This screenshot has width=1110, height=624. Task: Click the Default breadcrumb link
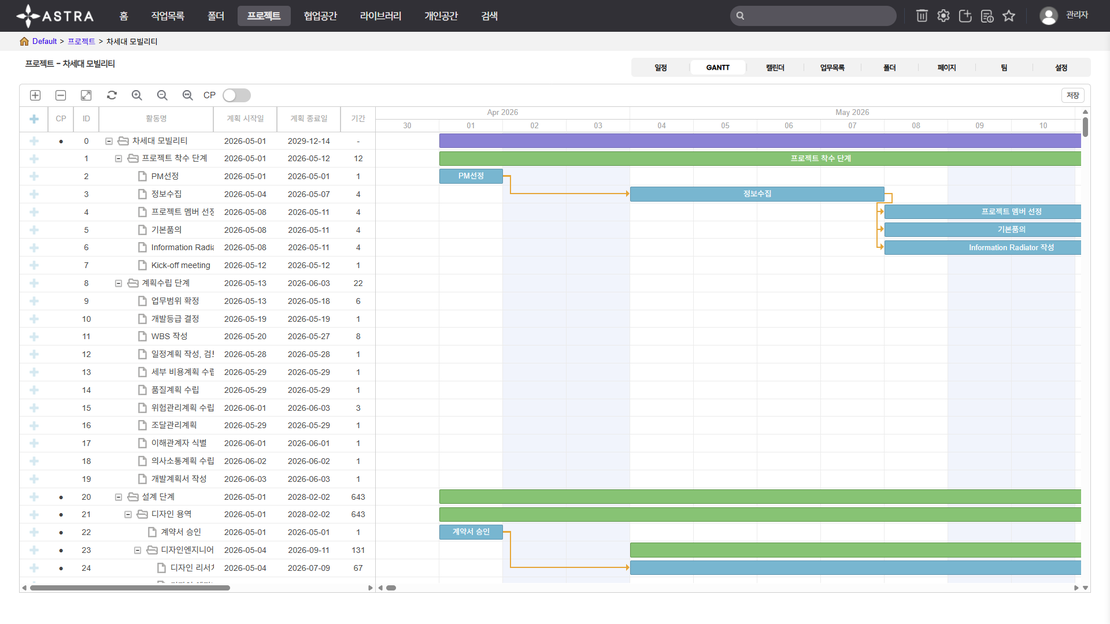tap(45, 41)
